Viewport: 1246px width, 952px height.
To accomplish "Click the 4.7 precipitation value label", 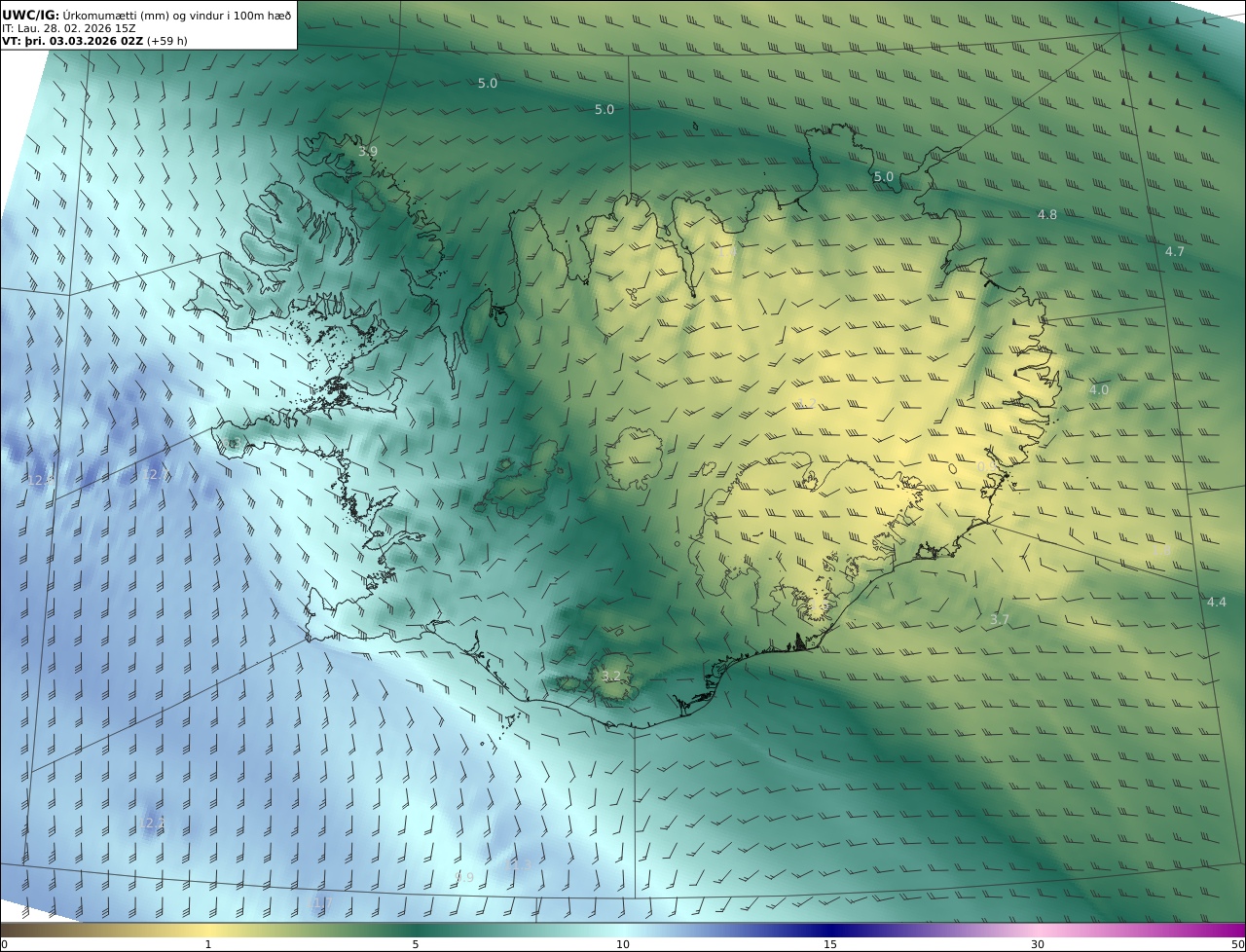I will point(1175,251).
